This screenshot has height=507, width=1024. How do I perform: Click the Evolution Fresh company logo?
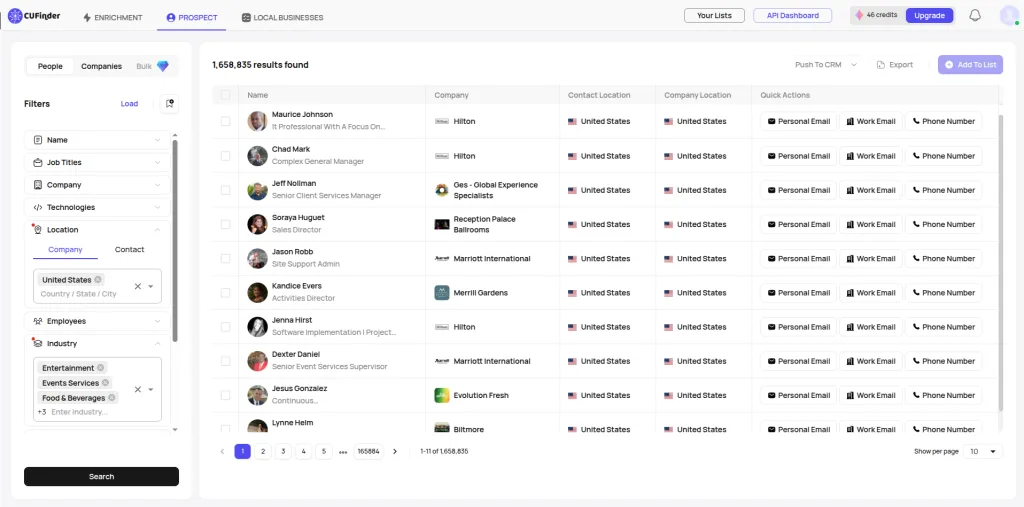[441, 395]
